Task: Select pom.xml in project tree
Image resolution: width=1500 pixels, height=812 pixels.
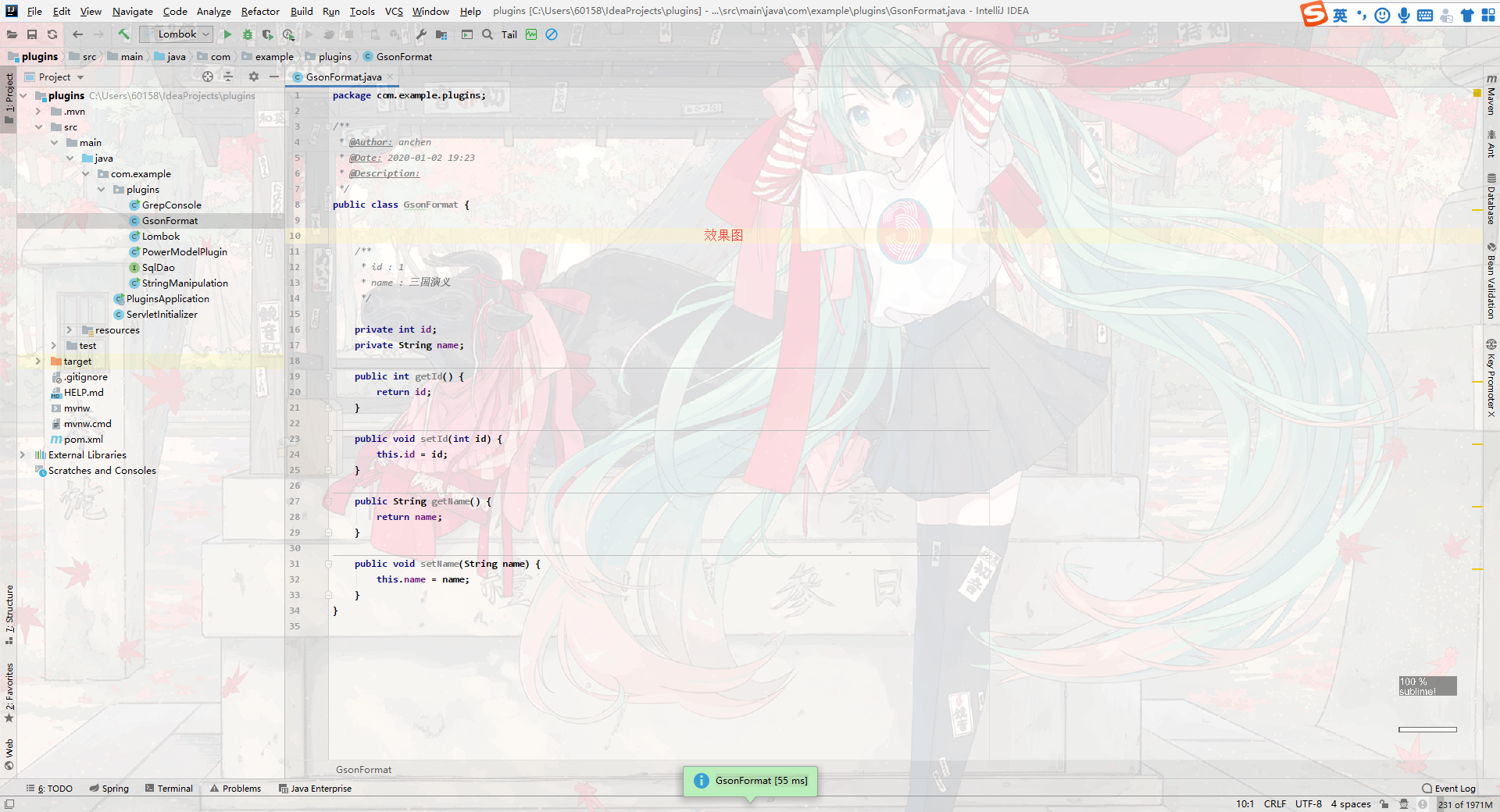Action: [x=83, y=440]
